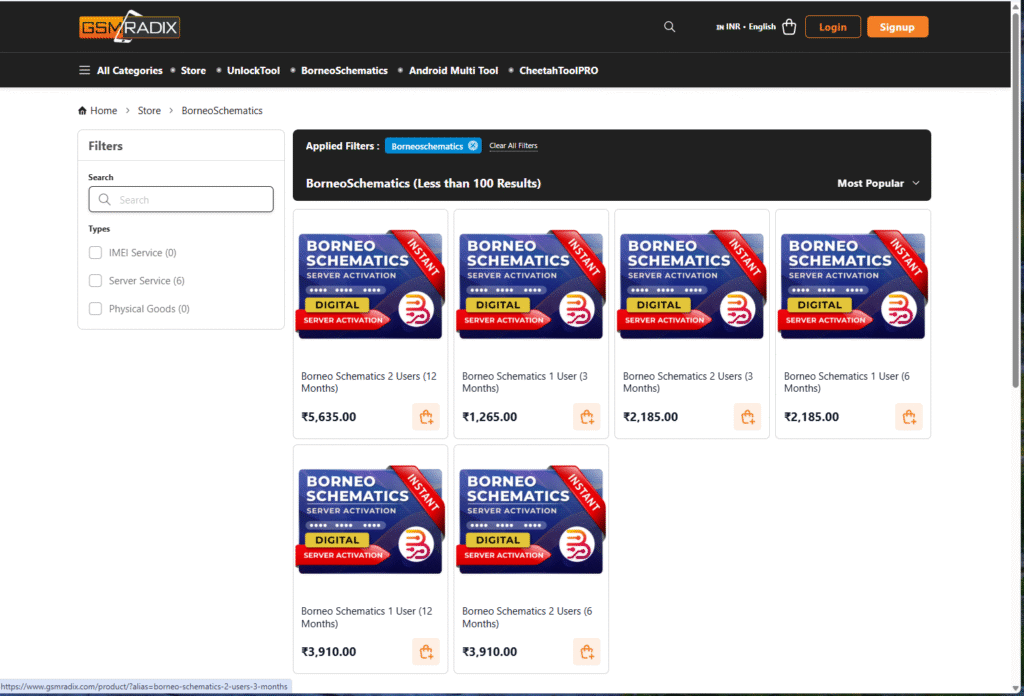The width and height of the screenshot is (1024, 696).
Task: Click the Clear All Filters link
Action: point(513,146)
